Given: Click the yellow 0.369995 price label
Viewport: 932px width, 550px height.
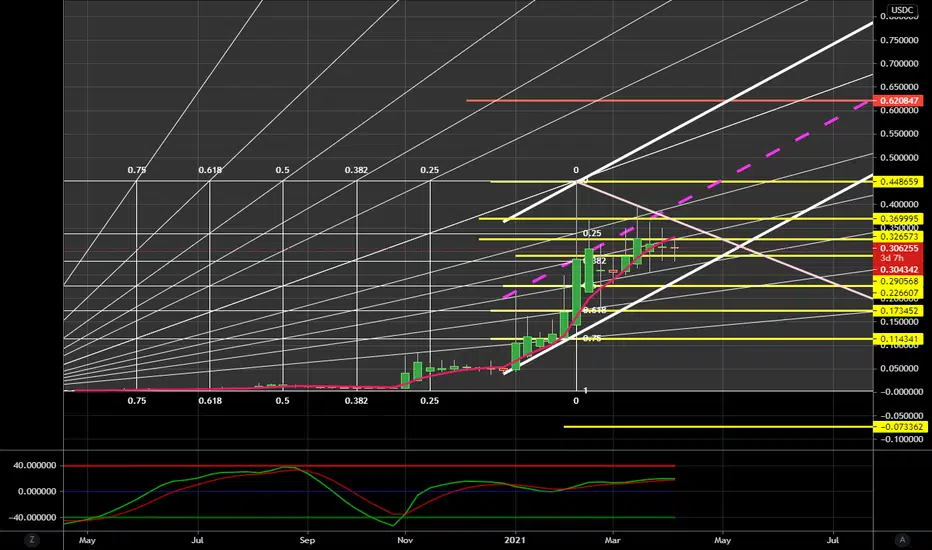Looking at the screenshot, I should 898,219.
